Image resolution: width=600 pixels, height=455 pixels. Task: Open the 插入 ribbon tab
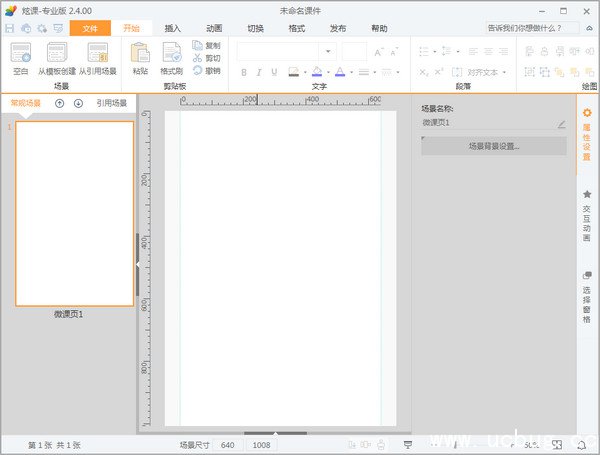[x=173, y=29]
